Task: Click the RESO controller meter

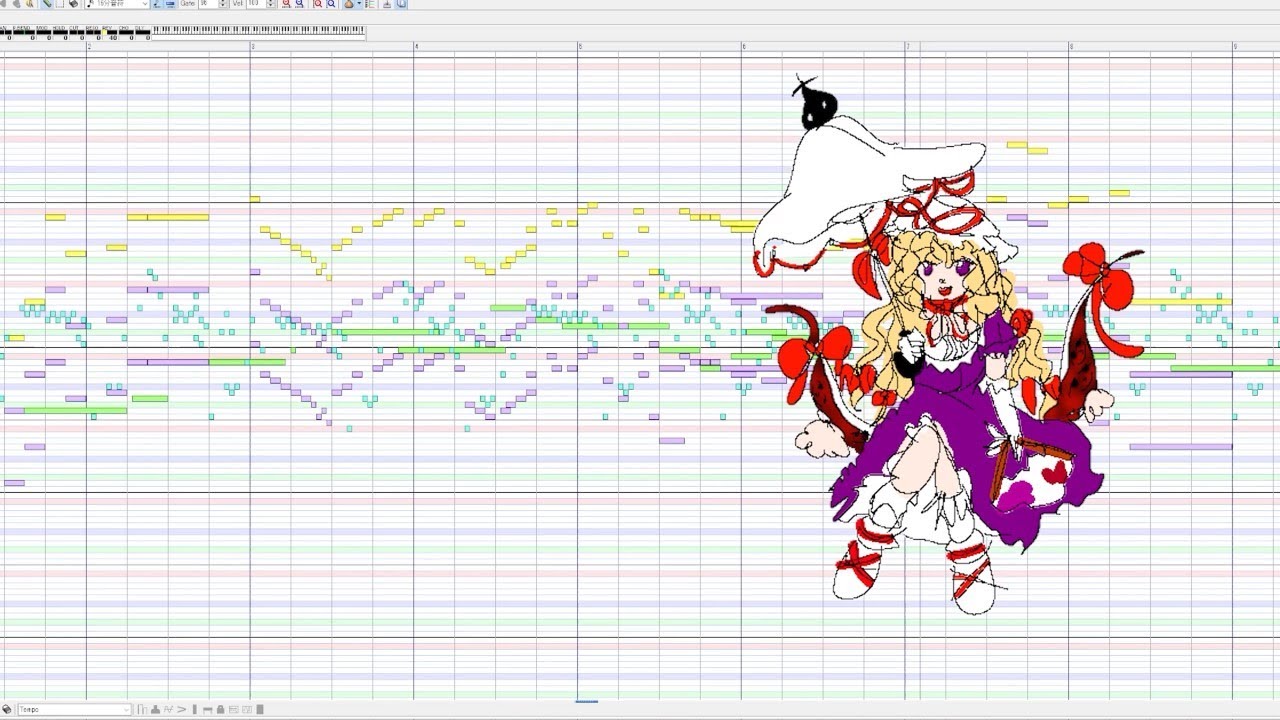Action: click(x=93, y=33)
